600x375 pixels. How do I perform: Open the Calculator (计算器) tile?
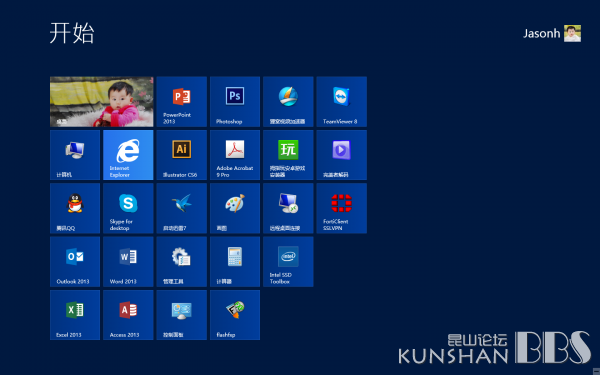click(235, 262)
